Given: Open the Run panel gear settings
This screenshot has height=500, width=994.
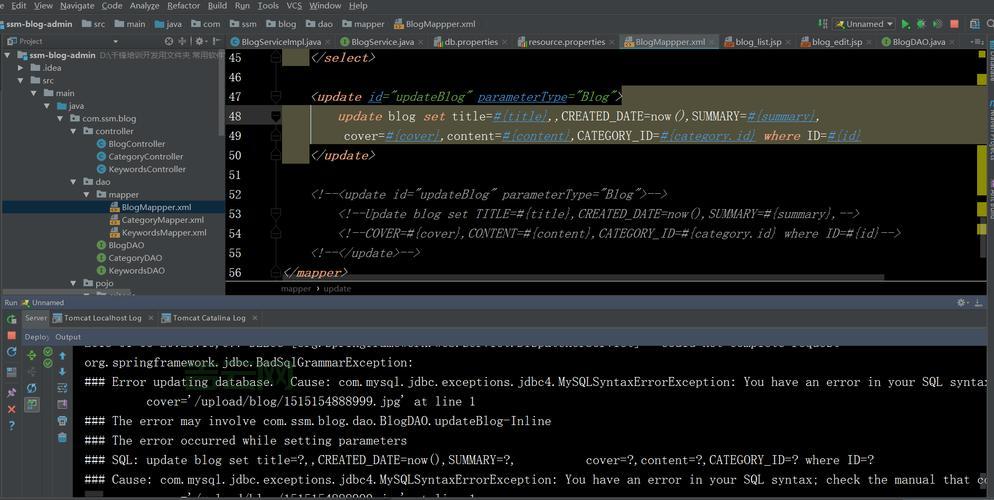Looking at the screenshot, I should pos(963,303).
